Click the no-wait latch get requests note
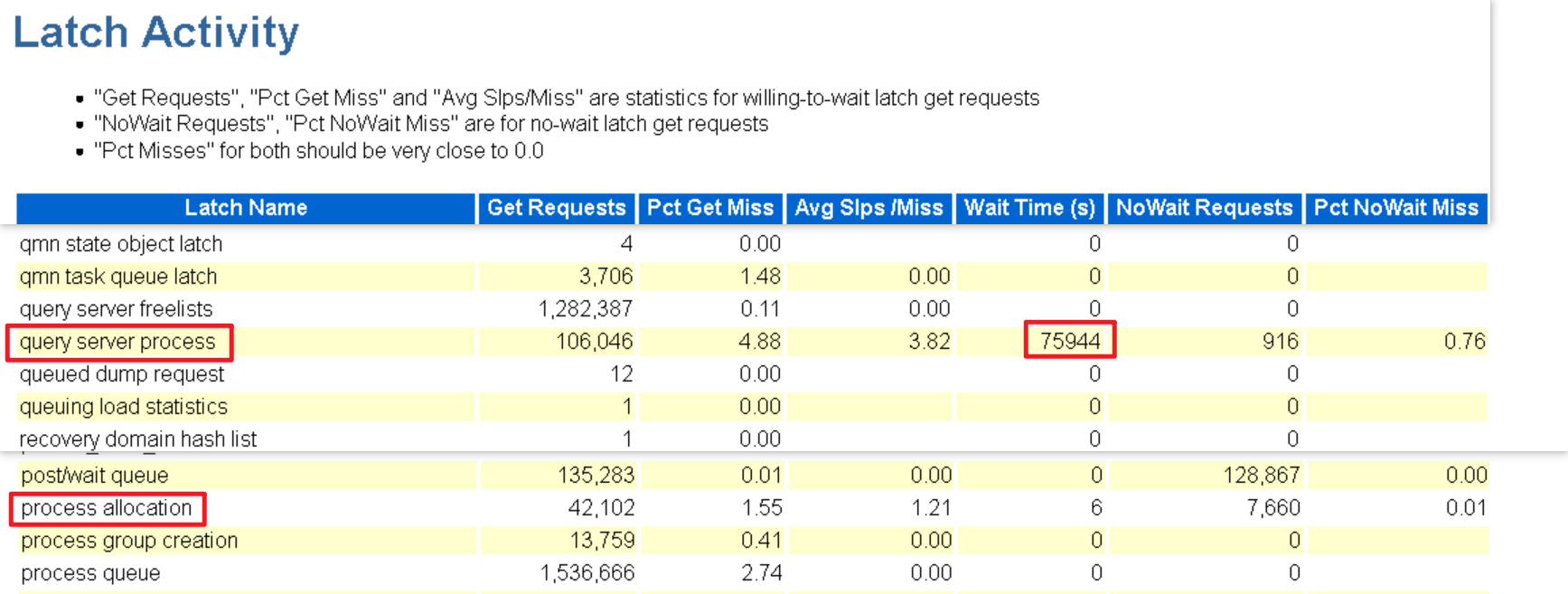The image size is (1568, 594). (x=431, y=124)
